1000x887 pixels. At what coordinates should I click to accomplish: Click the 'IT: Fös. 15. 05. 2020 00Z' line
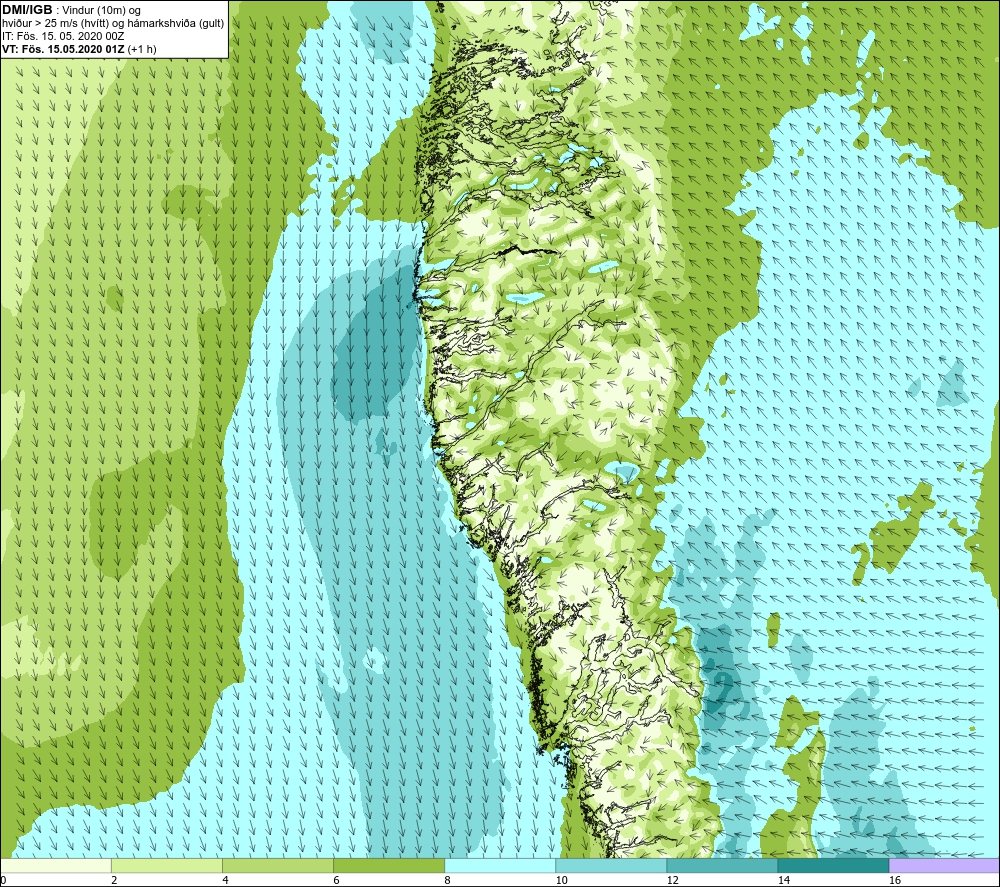62,36
